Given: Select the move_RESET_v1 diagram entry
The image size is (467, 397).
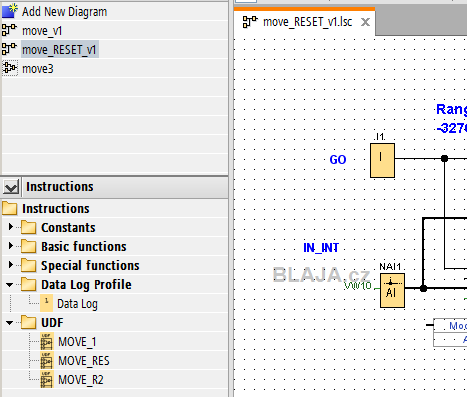Looking at the screenshot, I should point(59,50).
